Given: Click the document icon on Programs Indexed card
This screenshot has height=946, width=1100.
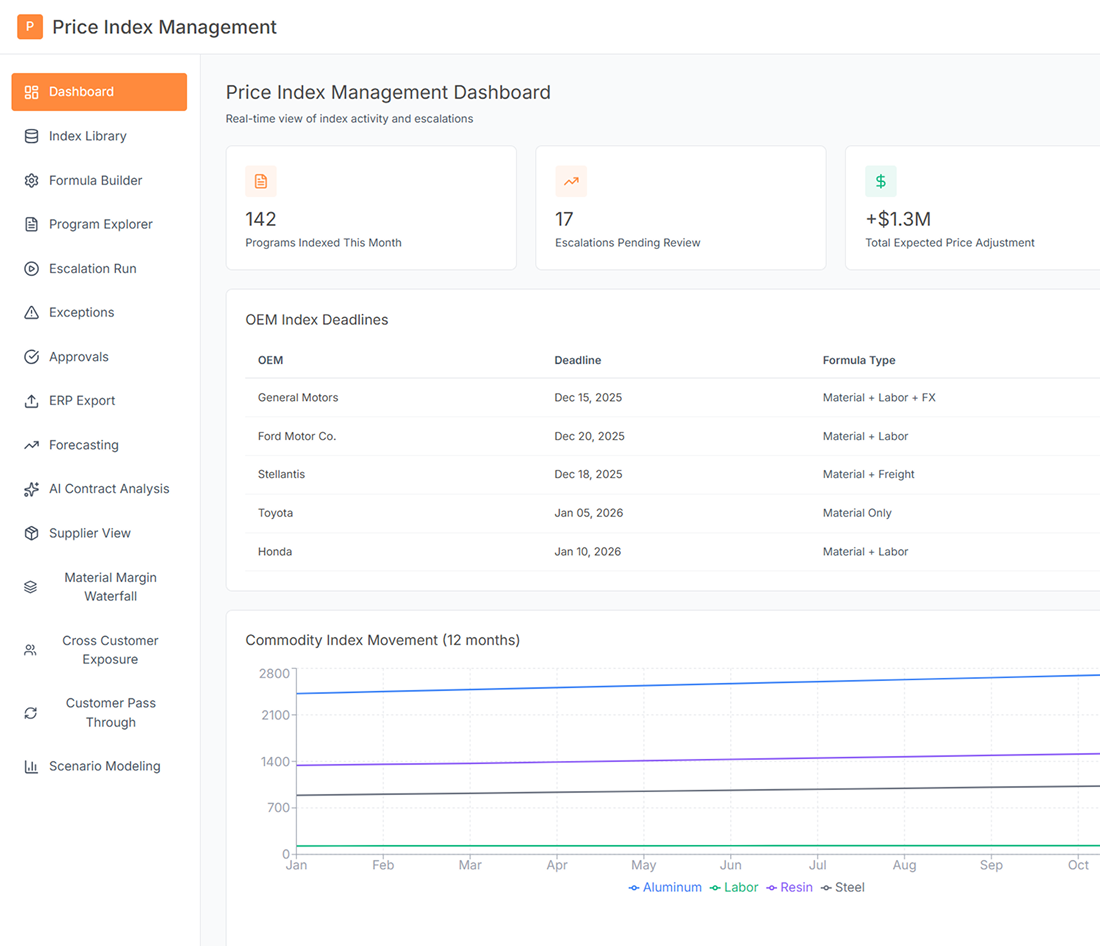Looking at the screenshot, I should (261, 181).
